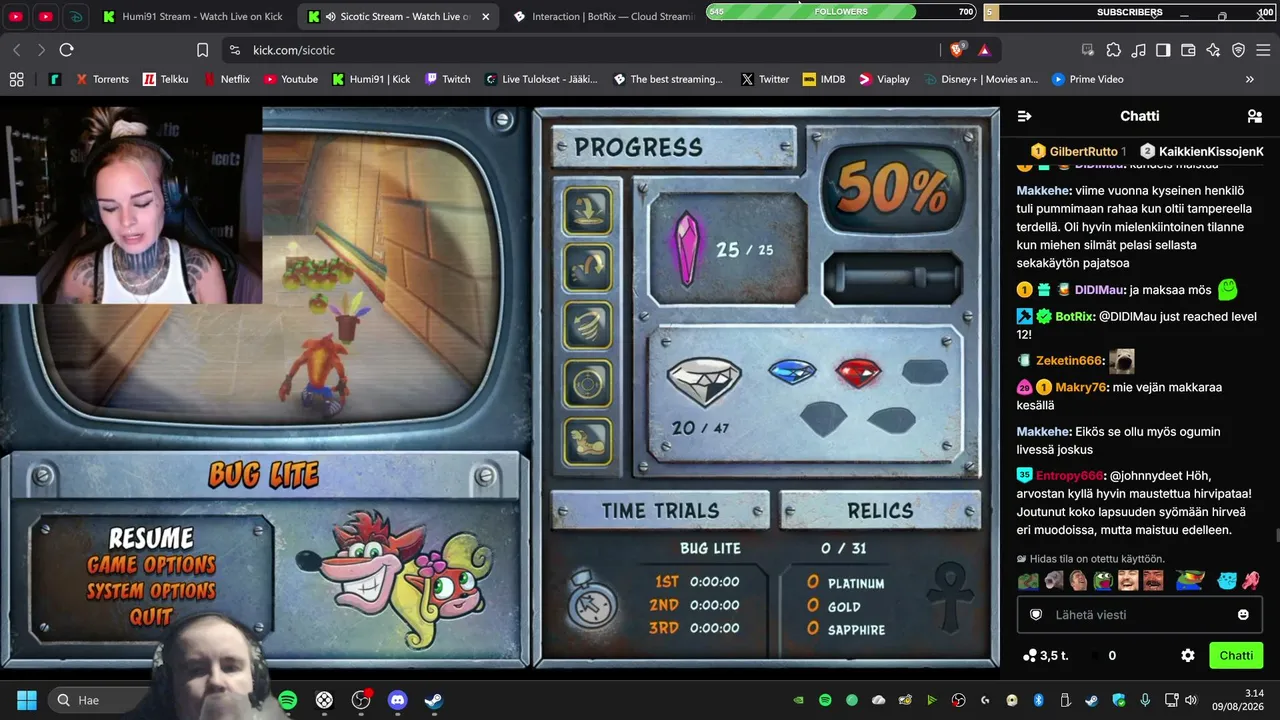The height and width of the screenshot is (720, 1280).
Task: Click username DIDIMau before 'ja maksaa mös'
Action: [1099, 290]
